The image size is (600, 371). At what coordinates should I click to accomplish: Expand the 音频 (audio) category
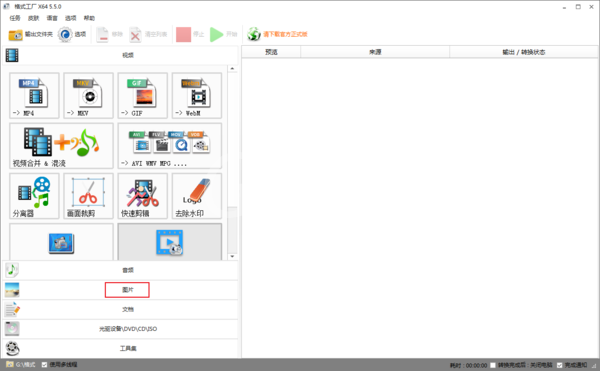click(x=121, y=270)
